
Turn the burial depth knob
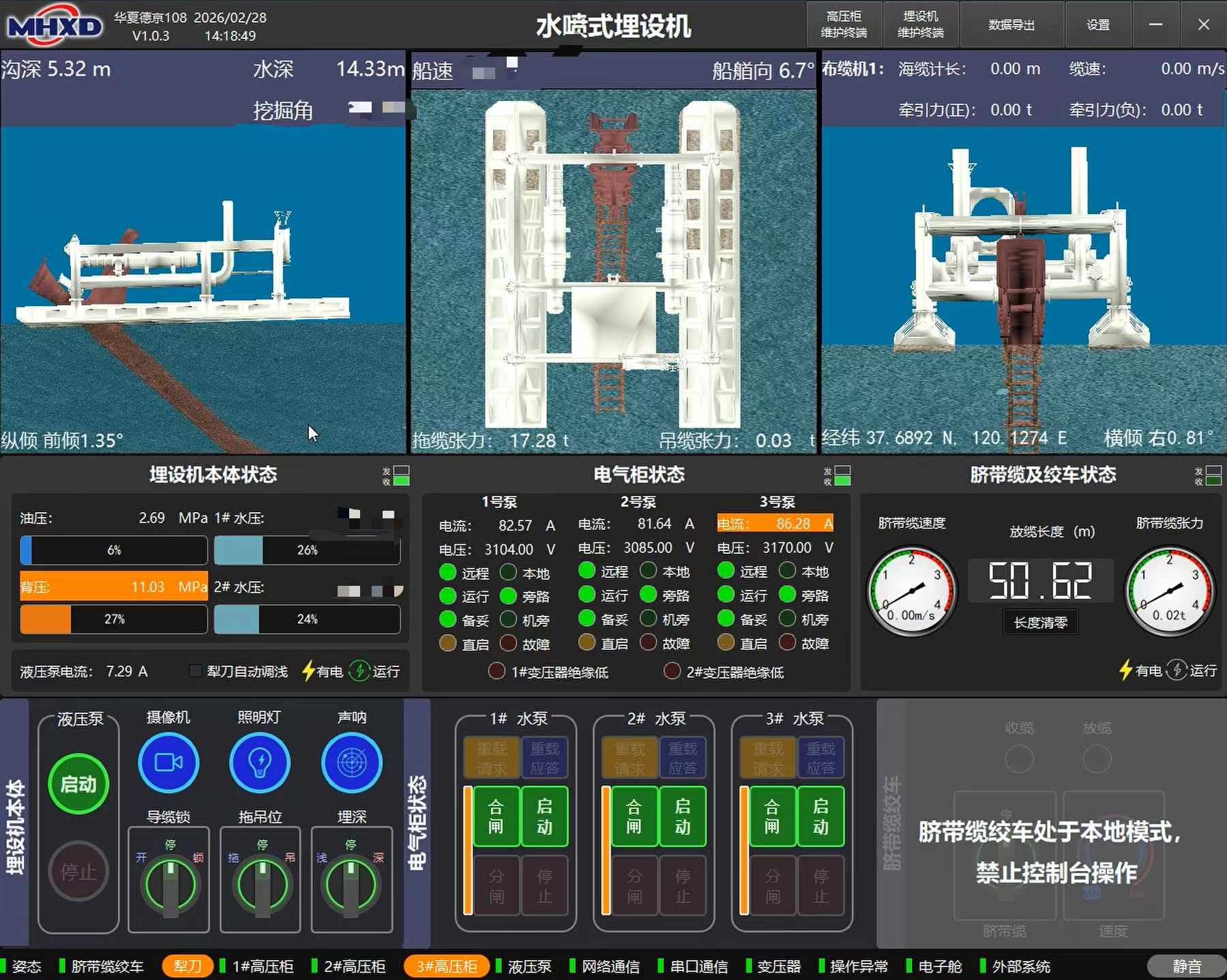tap(351, 885)
